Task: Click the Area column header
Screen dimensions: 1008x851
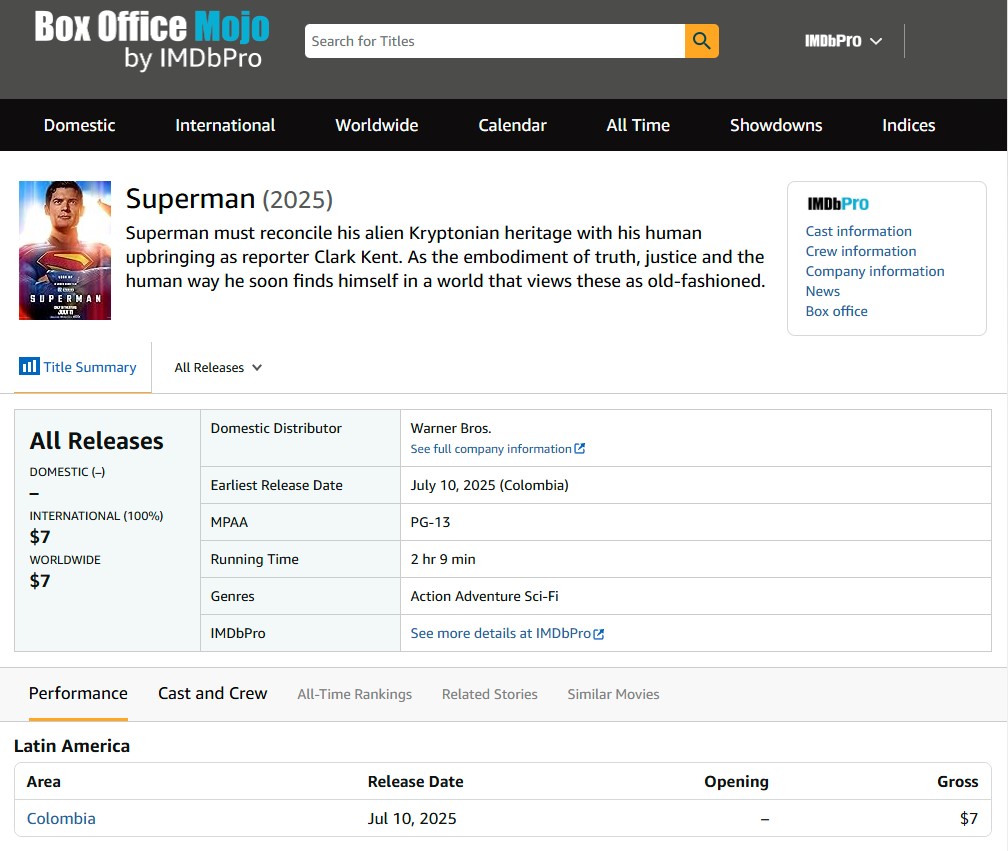Action: [x=44, y=782]
